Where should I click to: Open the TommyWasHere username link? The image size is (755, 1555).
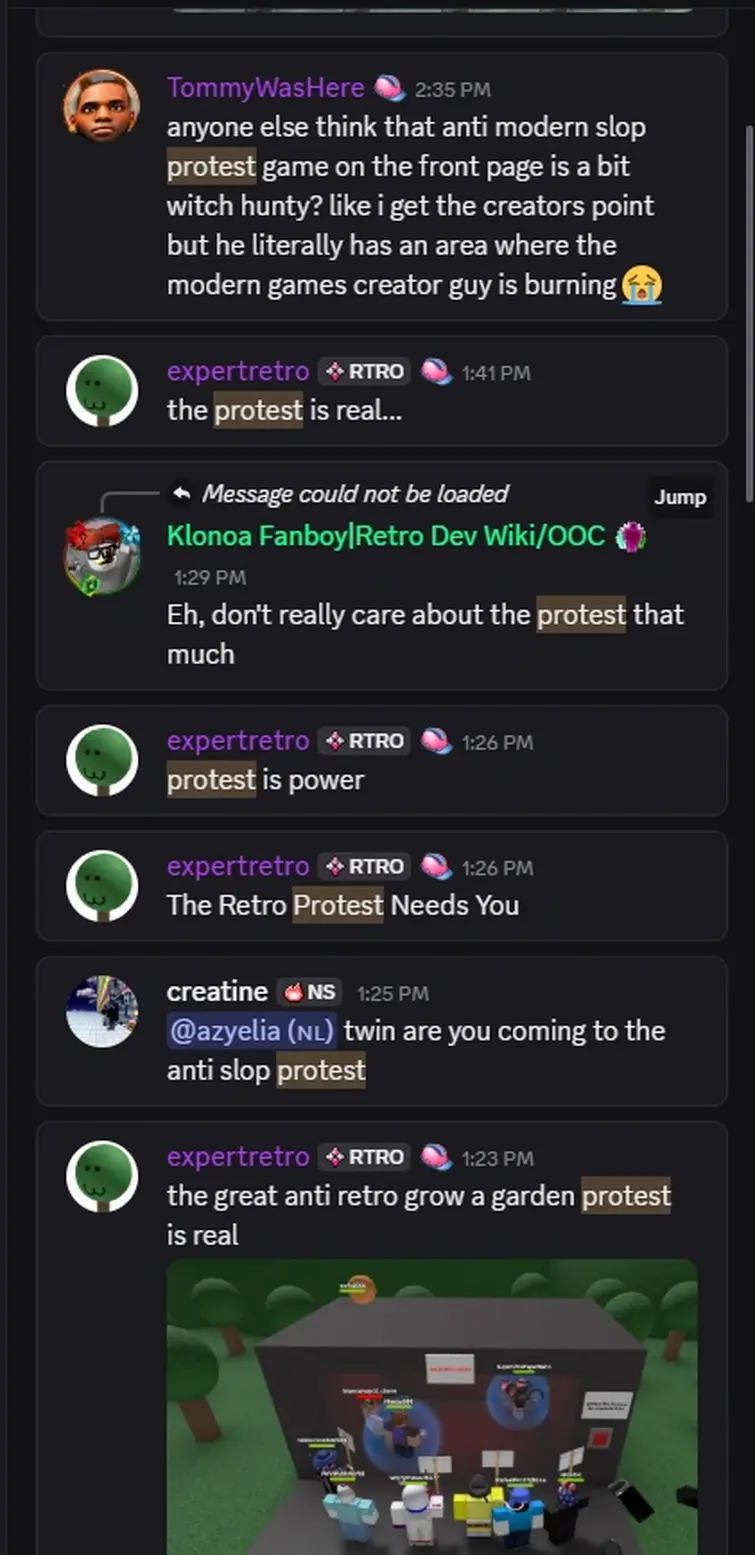[x=265, y=88]
